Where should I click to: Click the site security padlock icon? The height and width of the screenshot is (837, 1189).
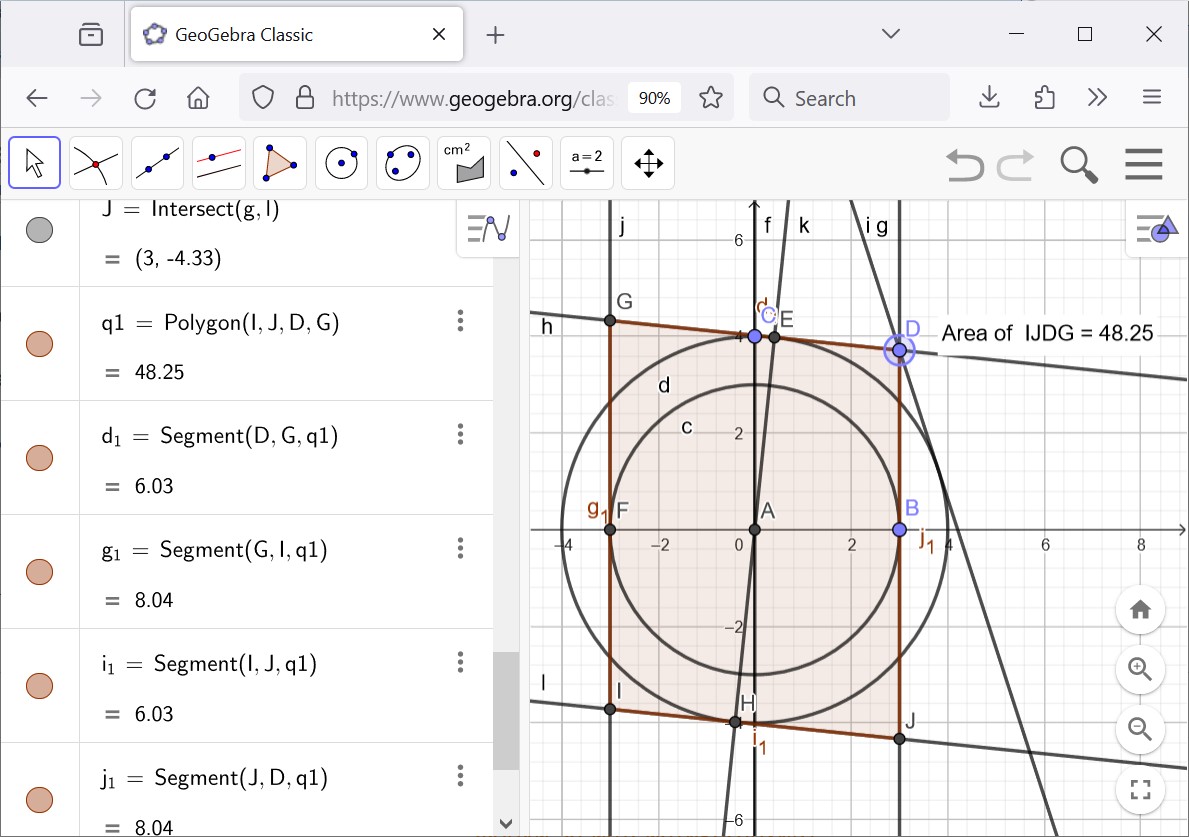305,98
